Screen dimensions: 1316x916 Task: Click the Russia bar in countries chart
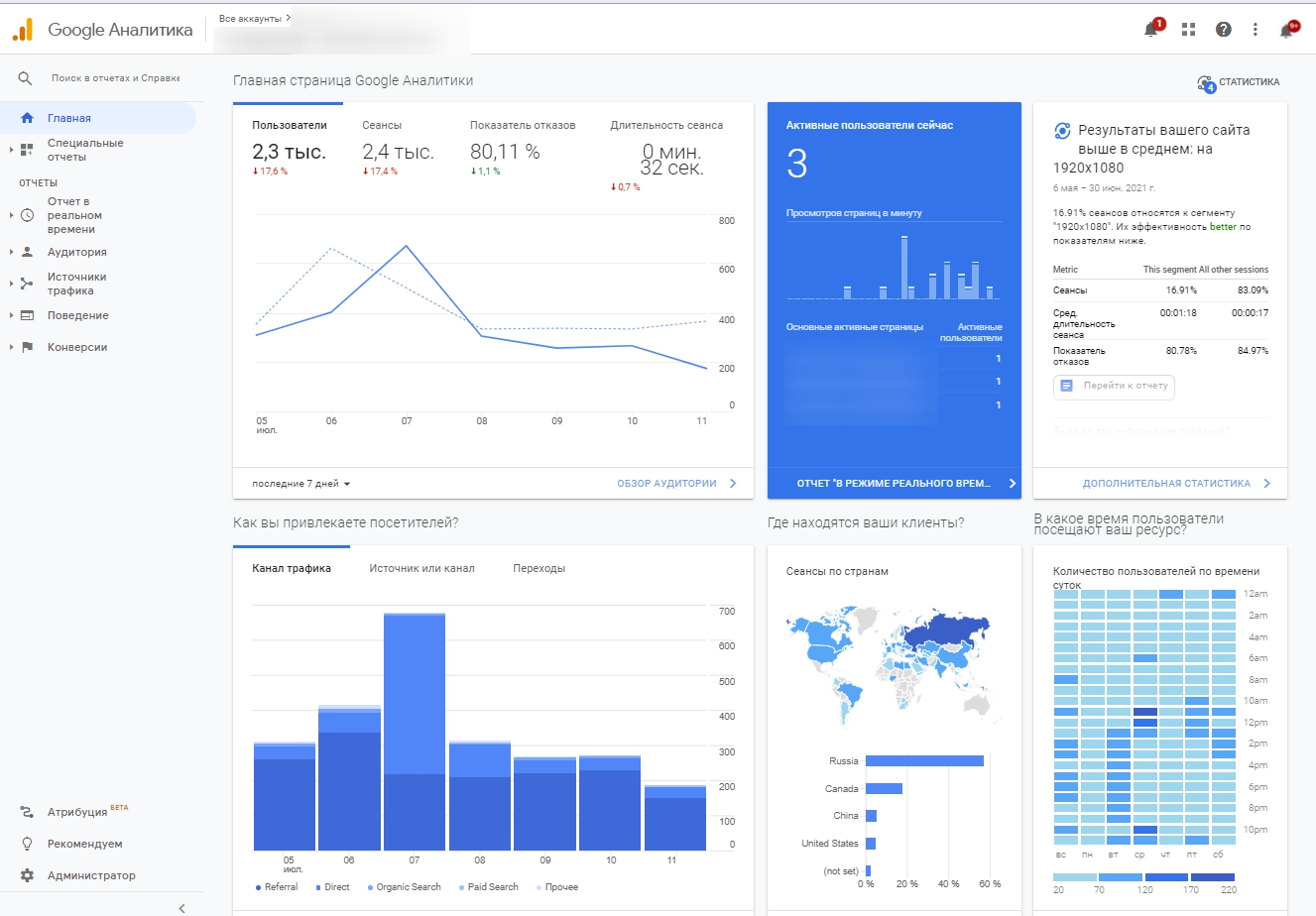(x=924, y=761)
